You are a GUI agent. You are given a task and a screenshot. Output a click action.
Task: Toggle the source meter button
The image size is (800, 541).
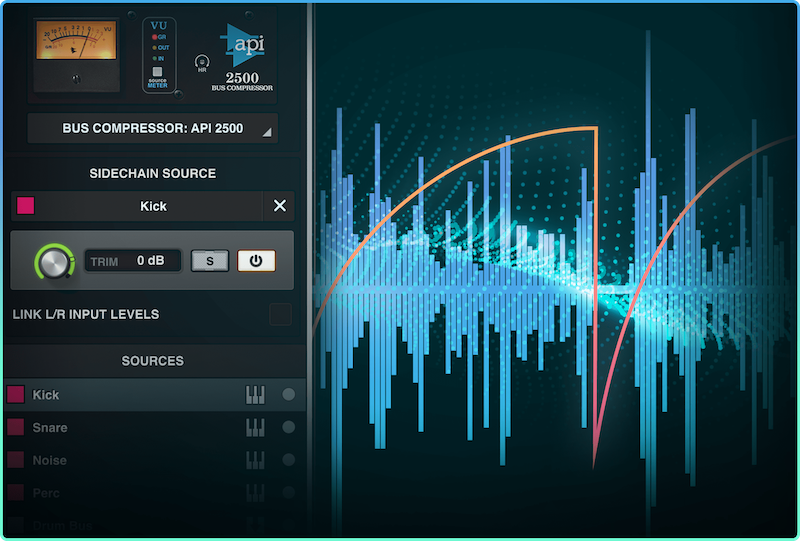[158, 72]
